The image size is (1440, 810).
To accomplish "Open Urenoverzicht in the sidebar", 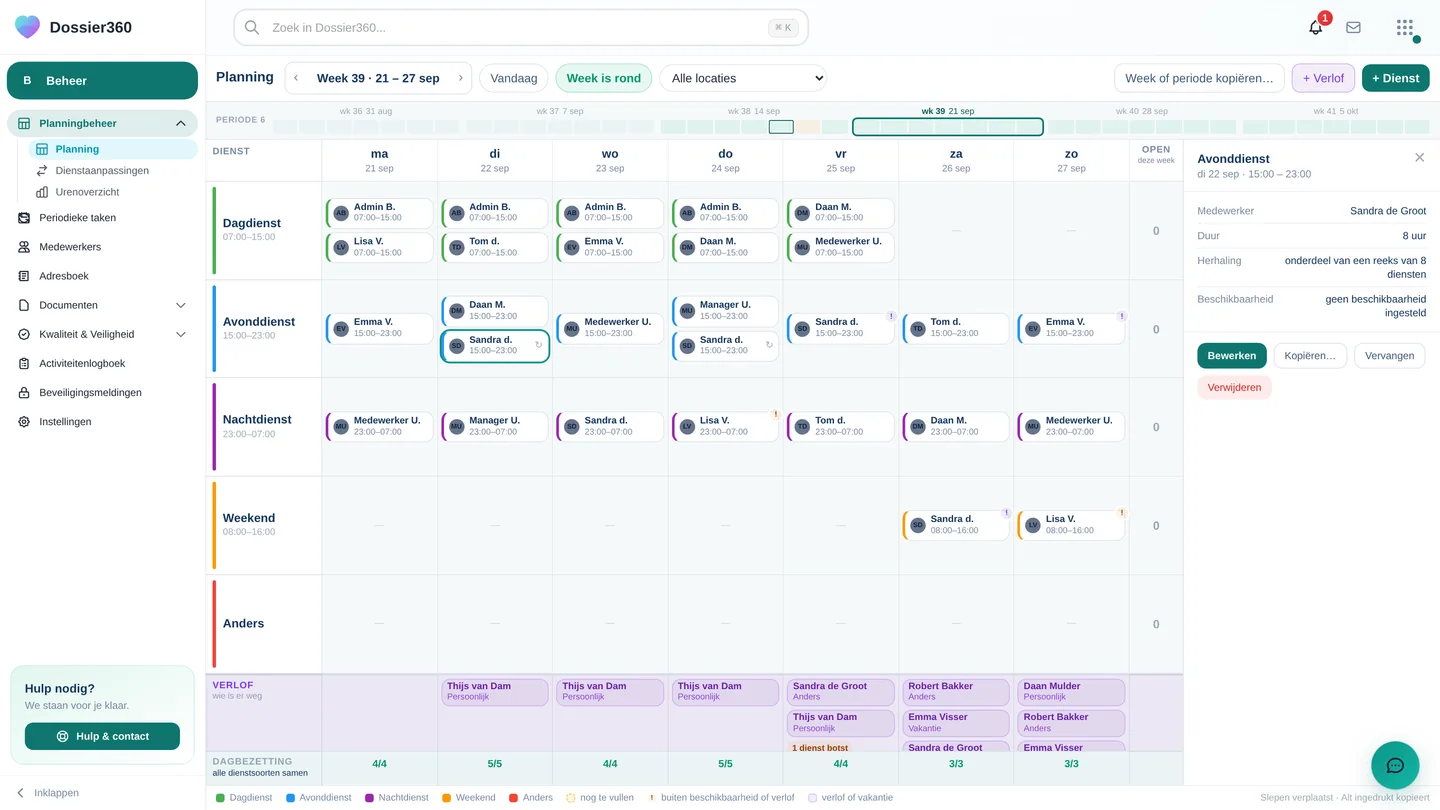I will (x=113, y=192).
